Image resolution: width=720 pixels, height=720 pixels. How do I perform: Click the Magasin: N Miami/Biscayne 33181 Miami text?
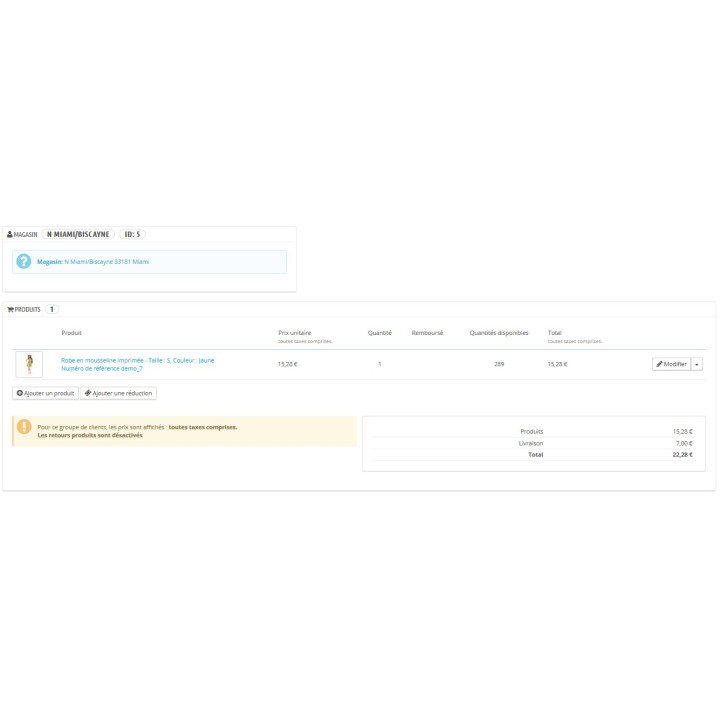click(x=93, y=262)
